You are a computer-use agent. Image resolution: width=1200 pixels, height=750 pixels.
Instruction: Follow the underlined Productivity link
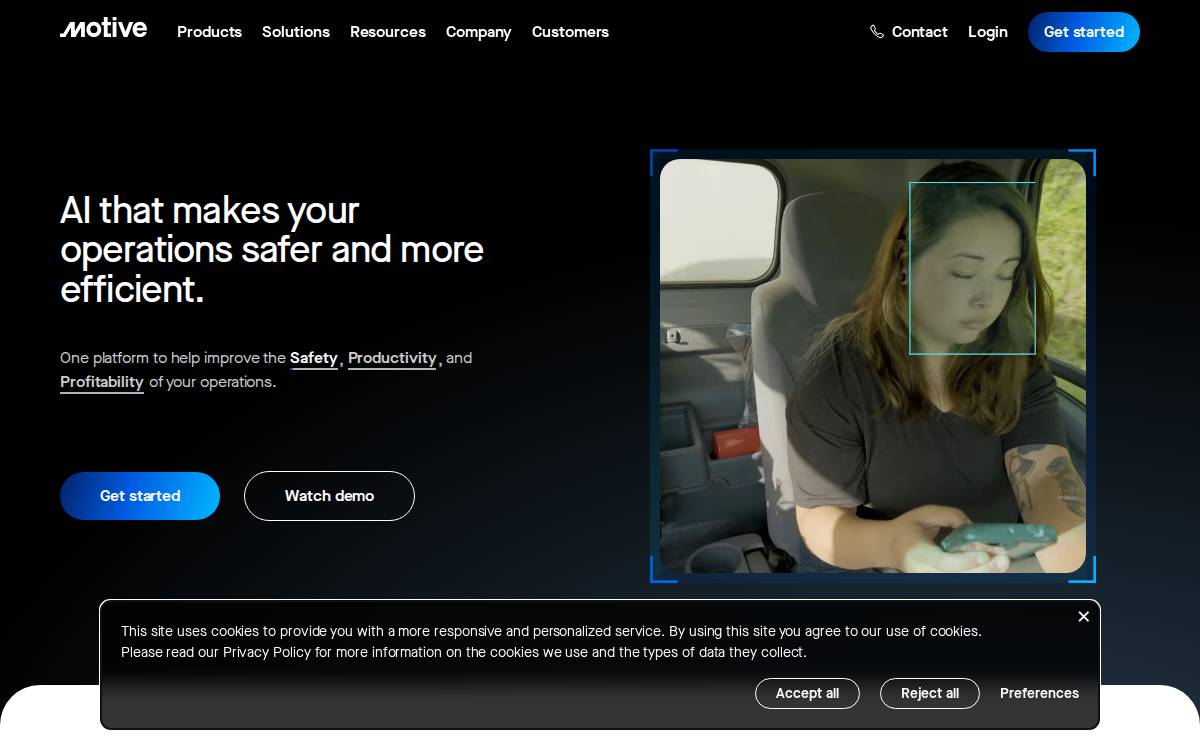392,358
